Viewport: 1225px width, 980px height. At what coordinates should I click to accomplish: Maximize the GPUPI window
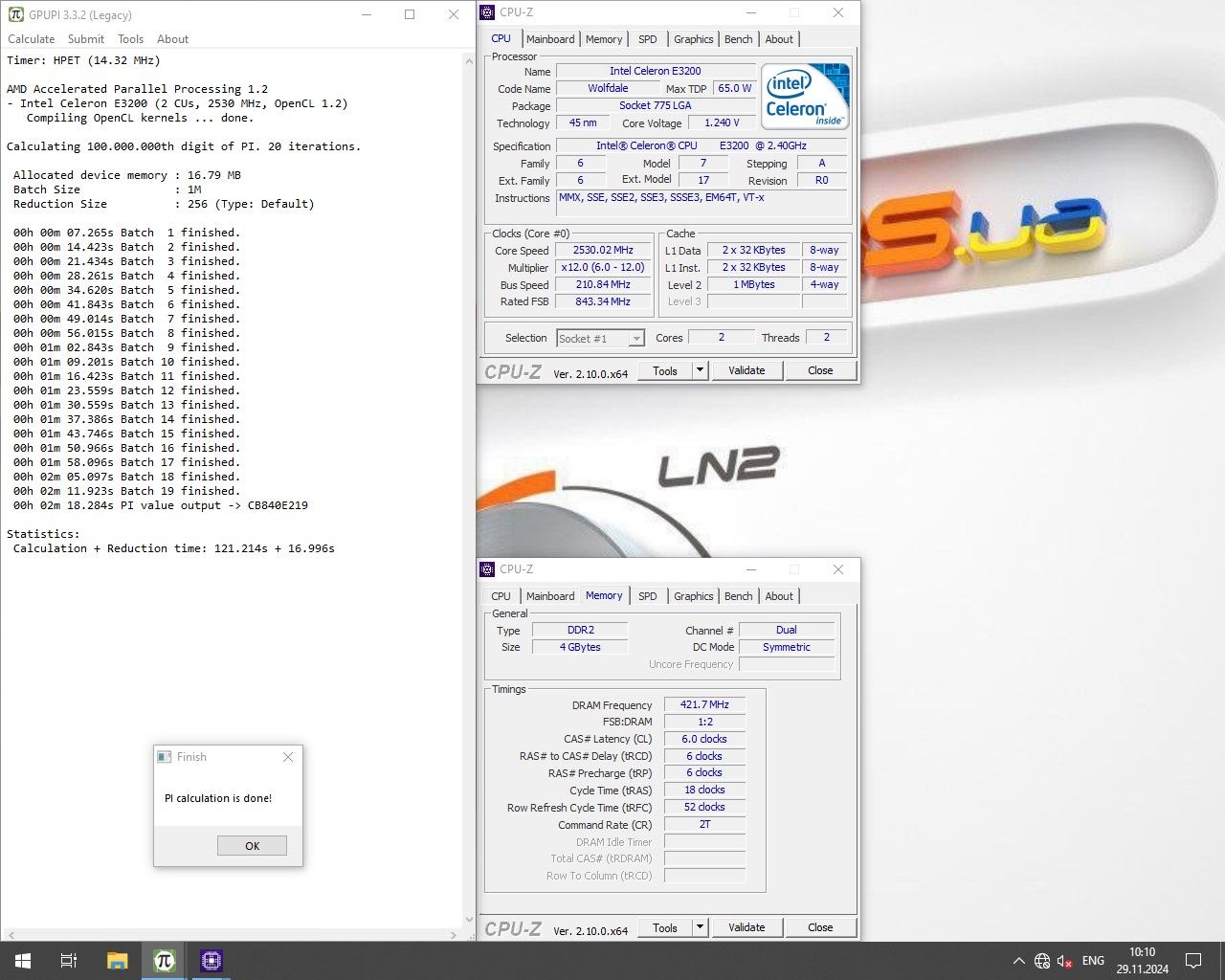click(x=410, y=14)
